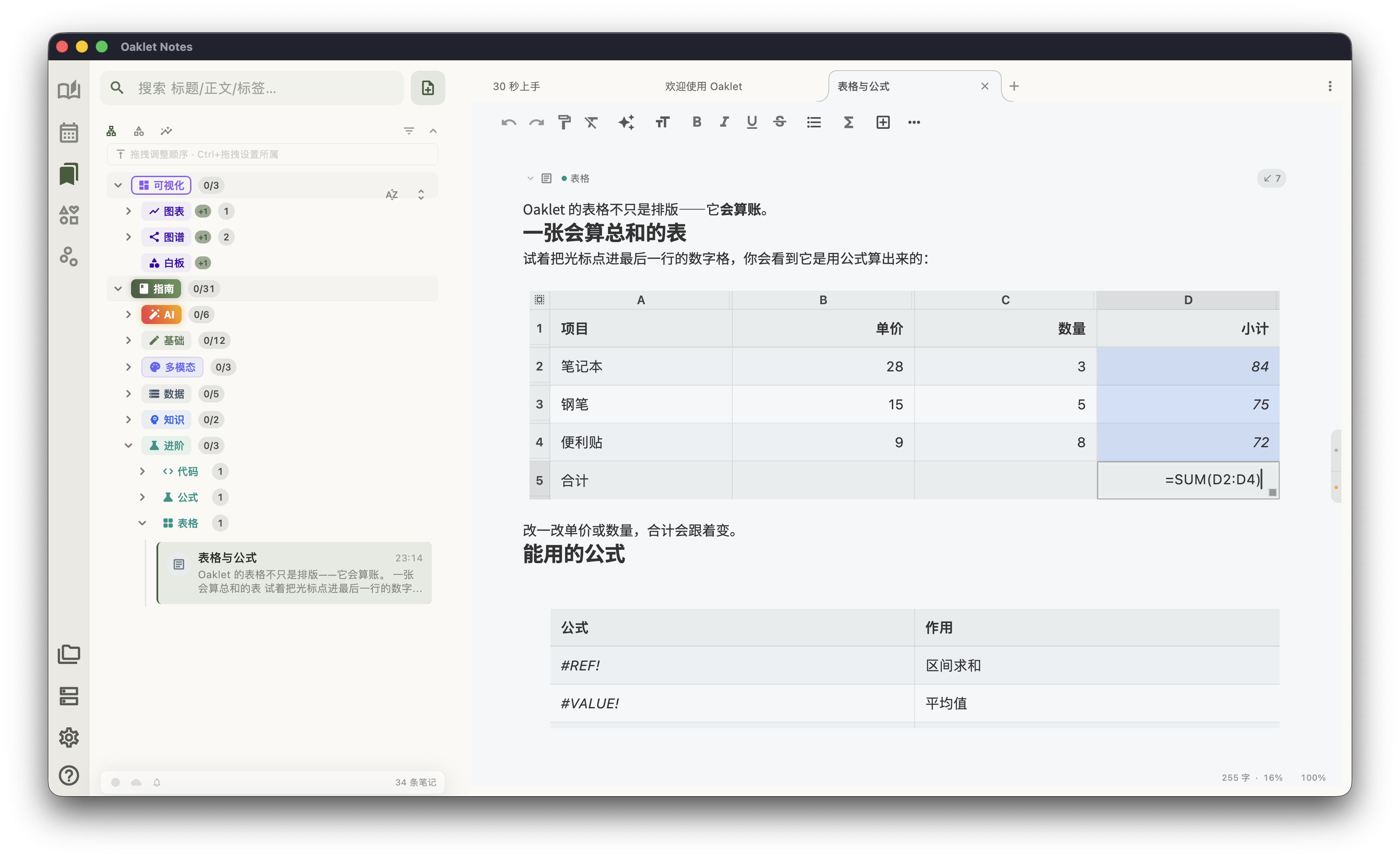Expand the 数据 tag
Image resolution: width=1400 pixels, height=860 pixels.
coord(128,393)
